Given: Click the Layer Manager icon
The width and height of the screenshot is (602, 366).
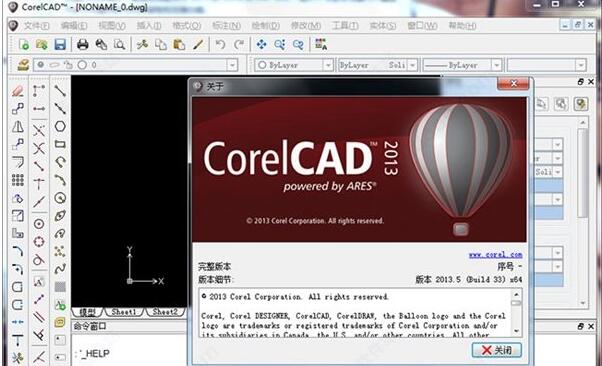Looking at the screenshot, I should pos(23,65).
